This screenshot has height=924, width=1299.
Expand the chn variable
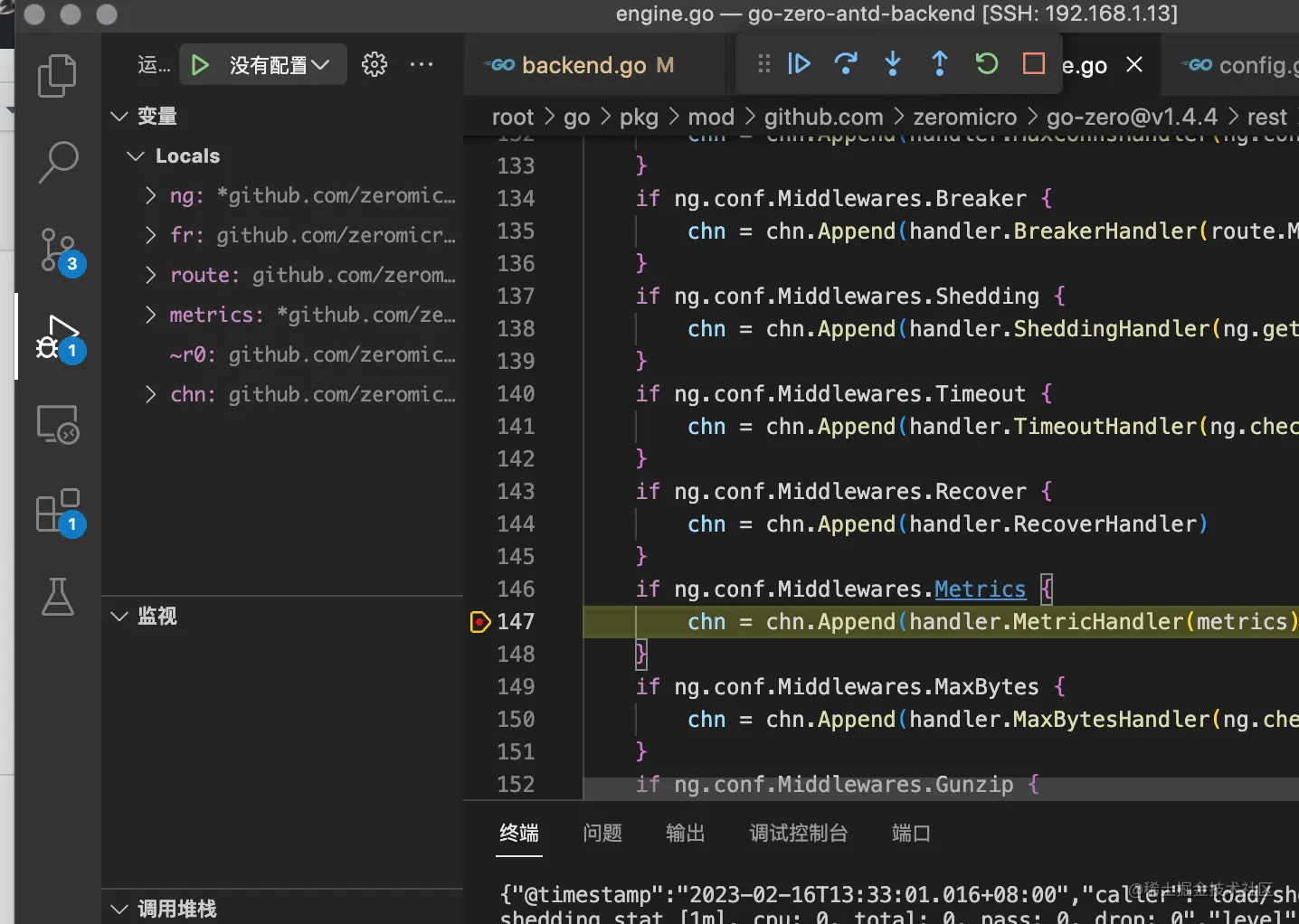151,394
